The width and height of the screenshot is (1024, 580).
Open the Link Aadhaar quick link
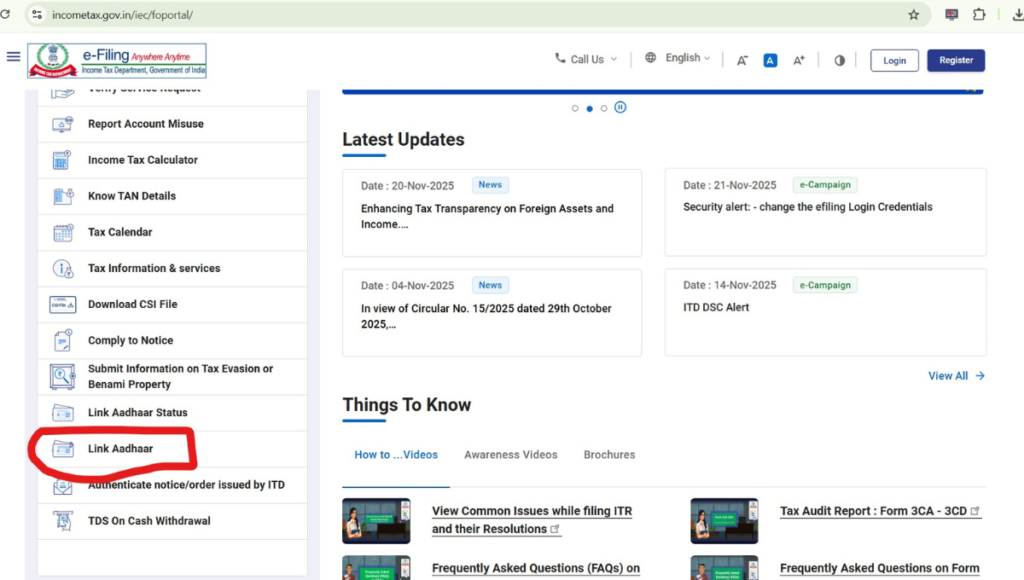[120, 449]
